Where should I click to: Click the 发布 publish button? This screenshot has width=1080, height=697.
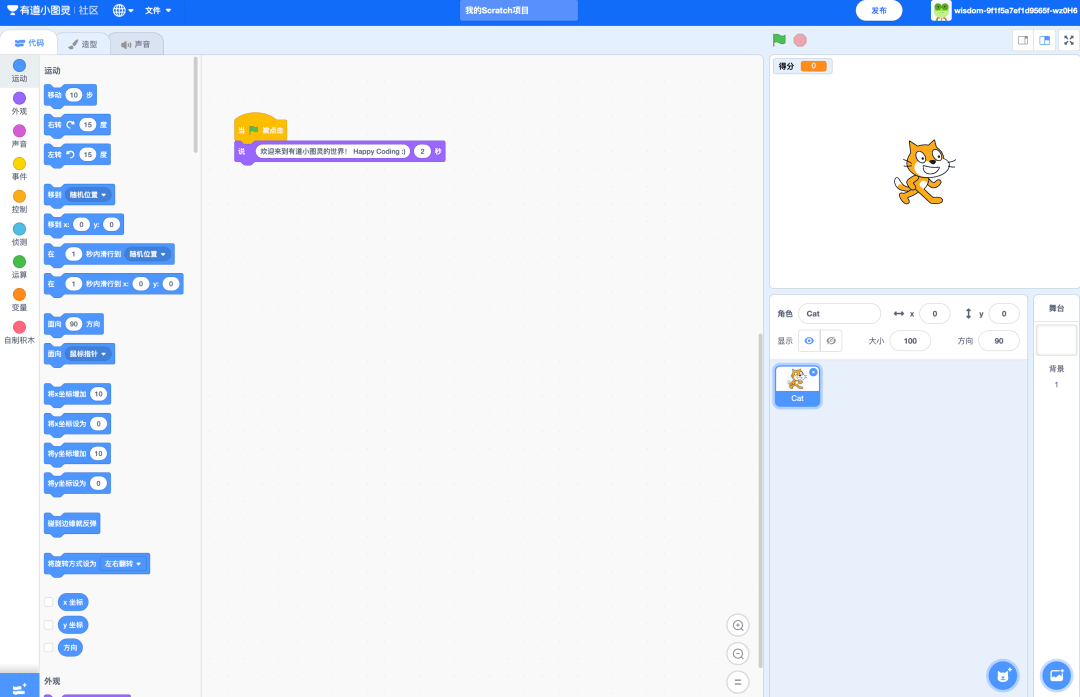coord(879,10)
